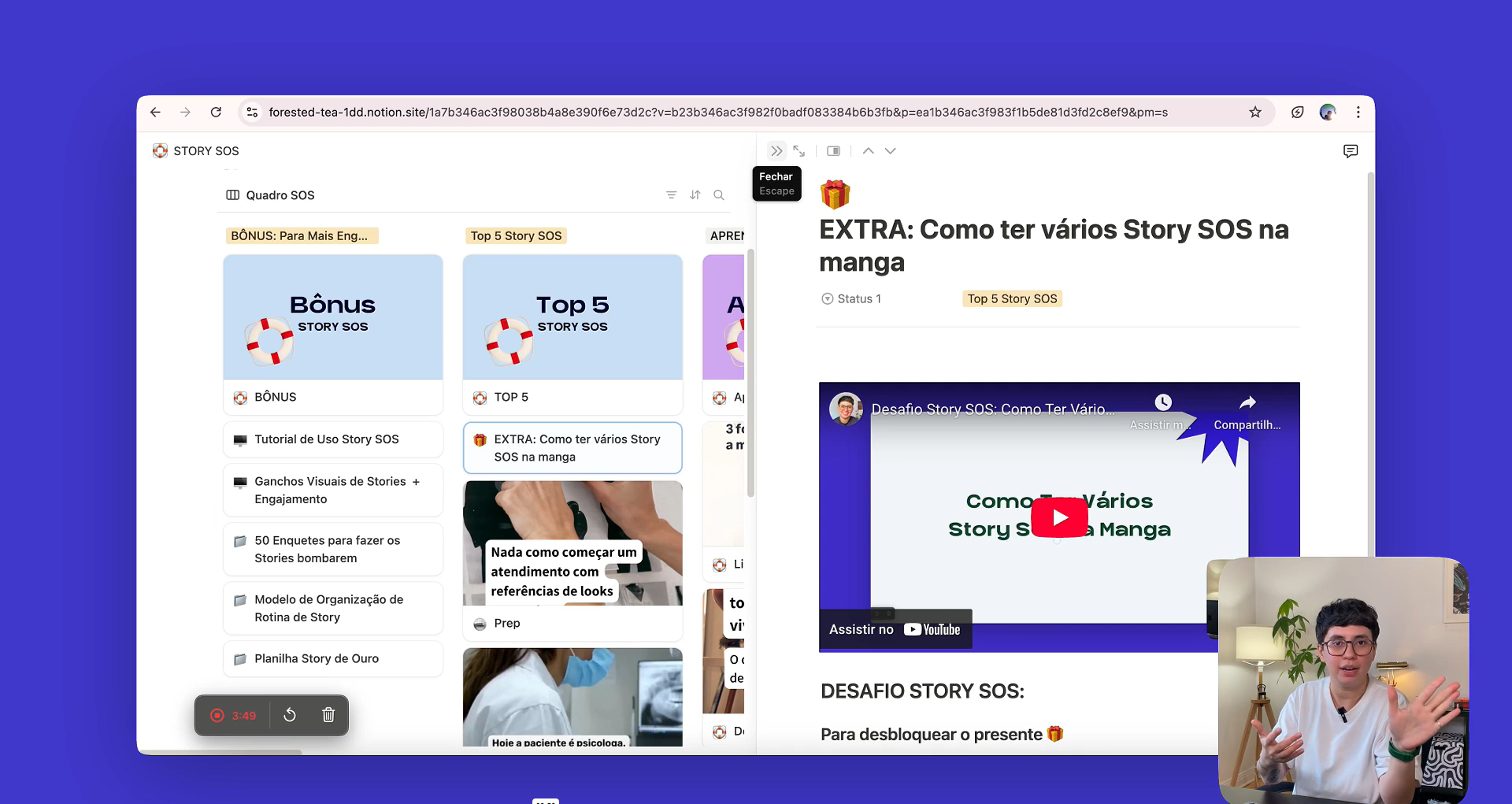Play the YouTube video
The image size is (1512, 804).
tap(1059, 517)
